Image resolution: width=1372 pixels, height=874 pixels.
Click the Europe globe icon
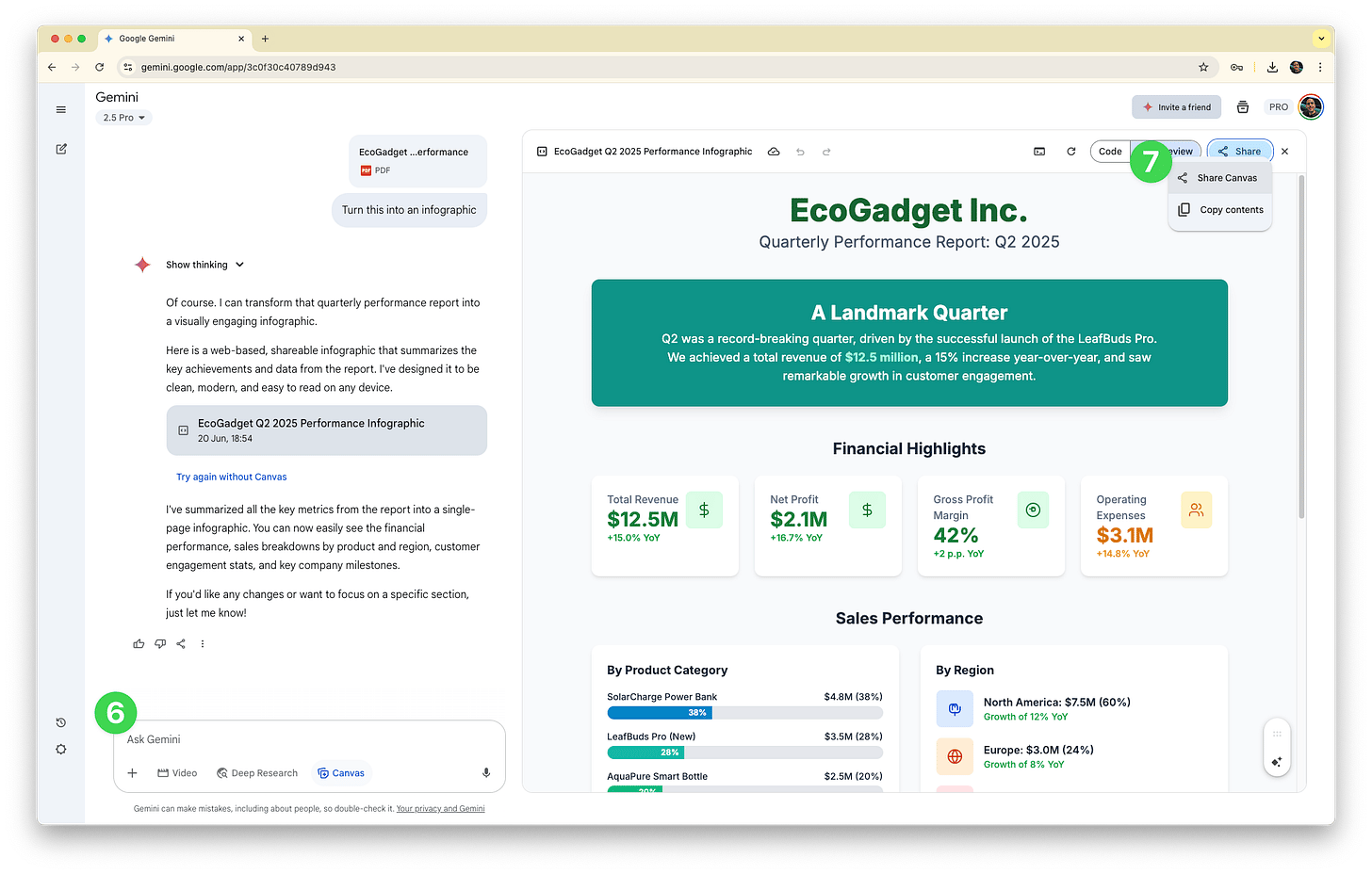tap(955, 756)
